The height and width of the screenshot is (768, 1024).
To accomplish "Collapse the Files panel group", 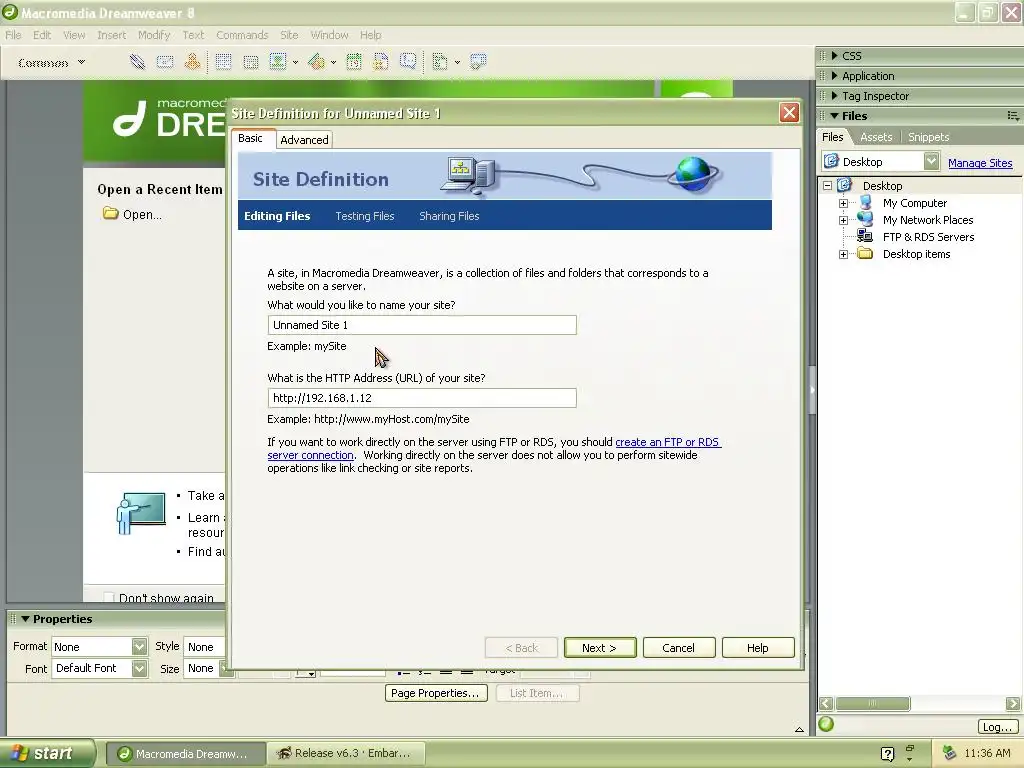I will (x=835, y=116).
